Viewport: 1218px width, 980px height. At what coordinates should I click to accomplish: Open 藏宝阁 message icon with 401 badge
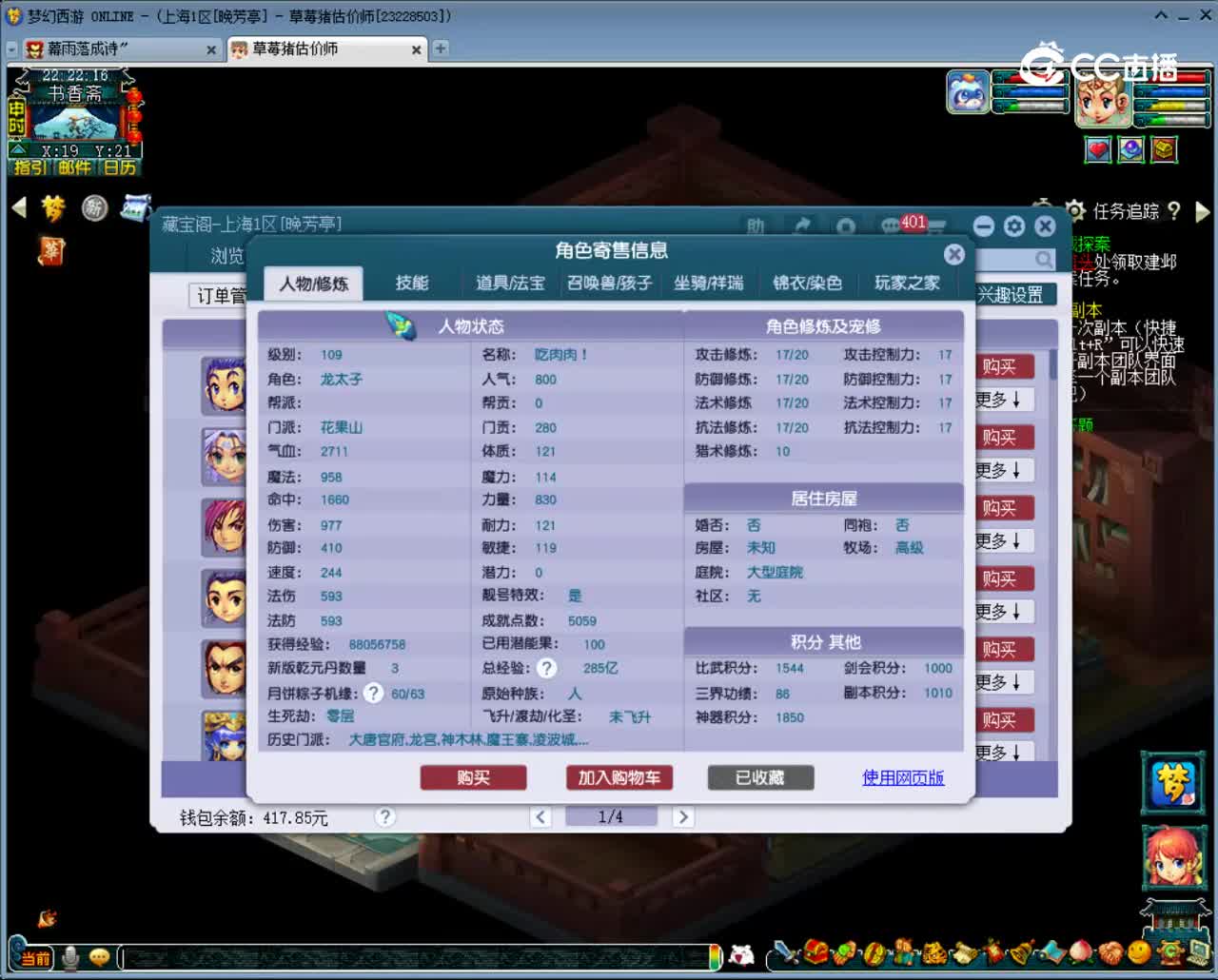[904, 225]
